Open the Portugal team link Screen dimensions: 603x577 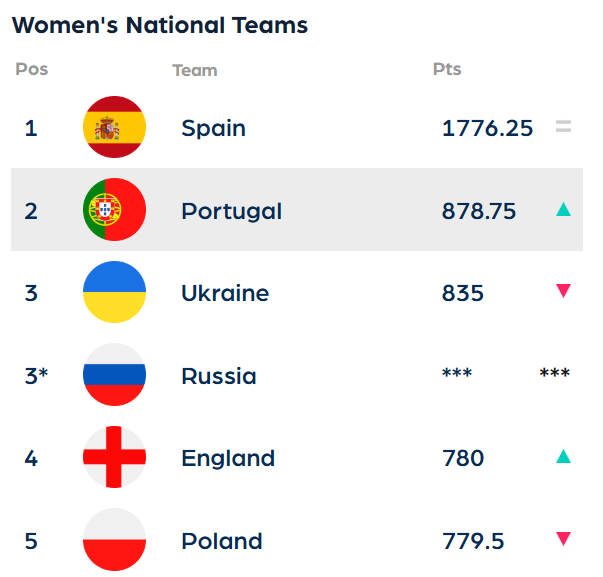pyautogui.click(x=231, y=211)
